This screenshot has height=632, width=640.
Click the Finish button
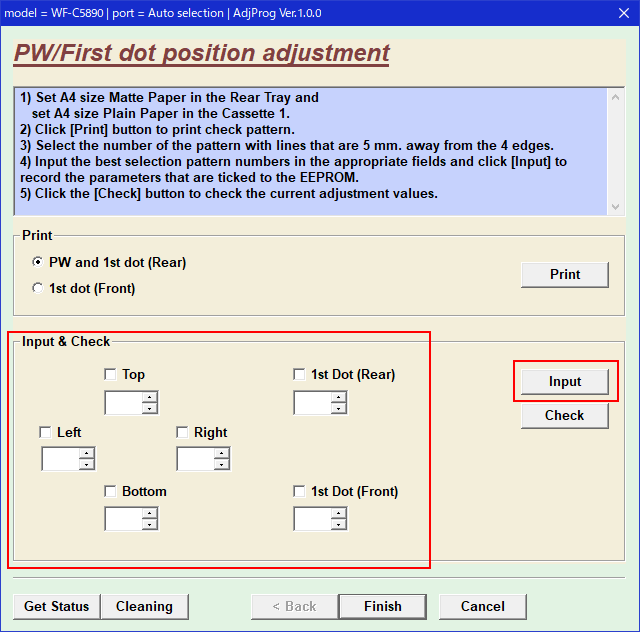(382, 606)
